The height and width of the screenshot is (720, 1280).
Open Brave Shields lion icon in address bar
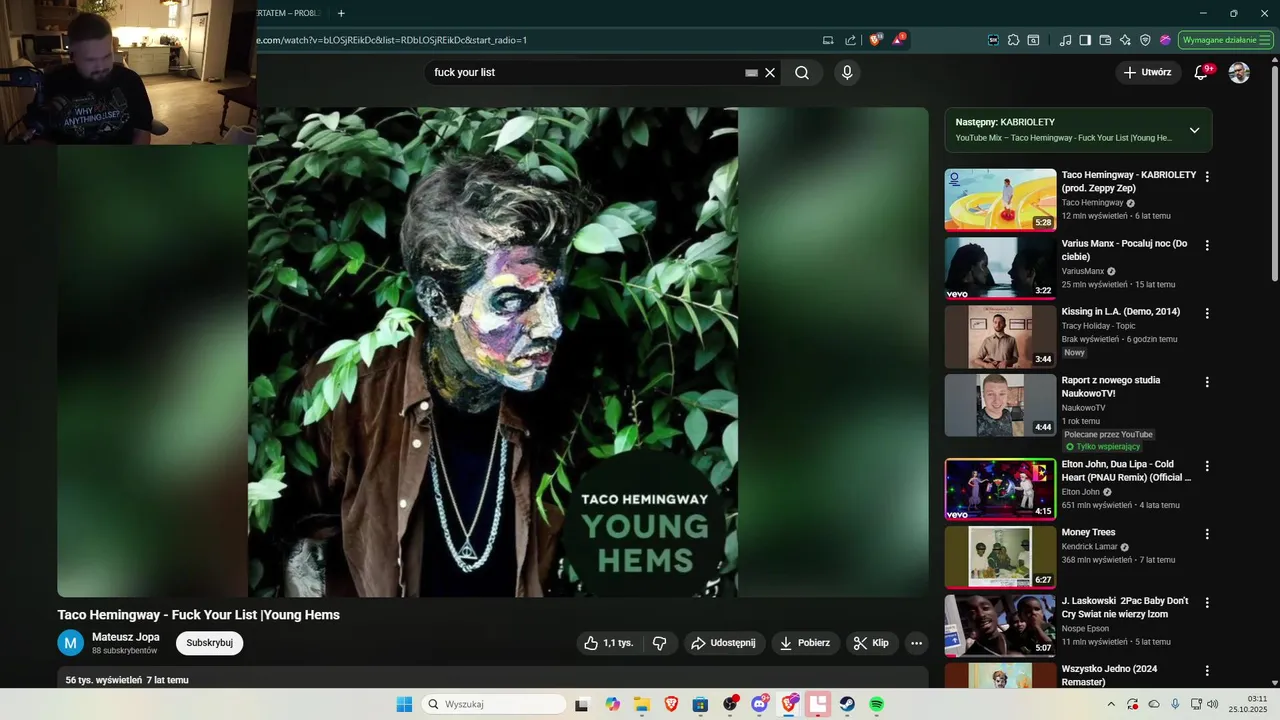click(x=876, y=40)
